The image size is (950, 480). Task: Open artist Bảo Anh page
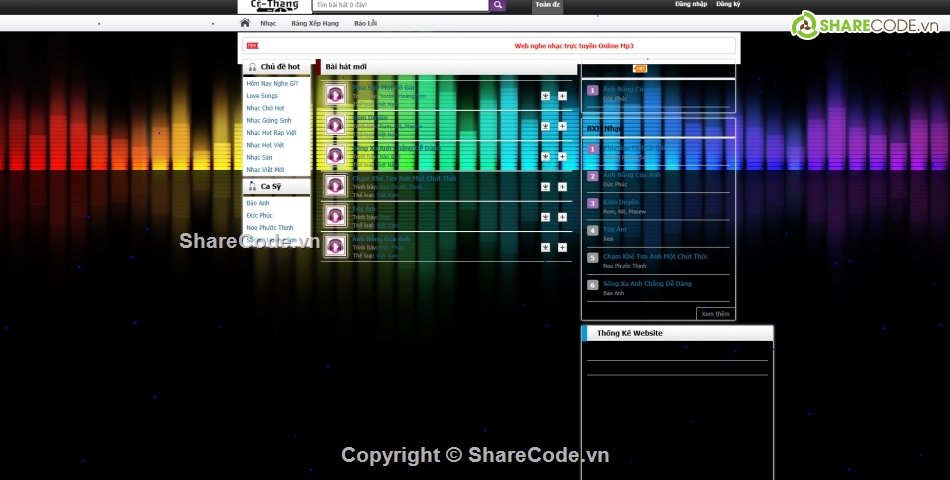pos(256,203)
